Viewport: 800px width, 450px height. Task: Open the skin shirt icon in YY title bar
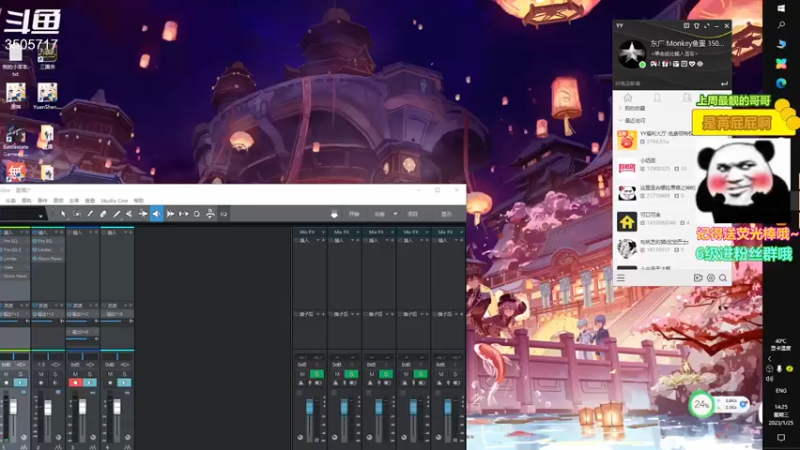[696, 26]
